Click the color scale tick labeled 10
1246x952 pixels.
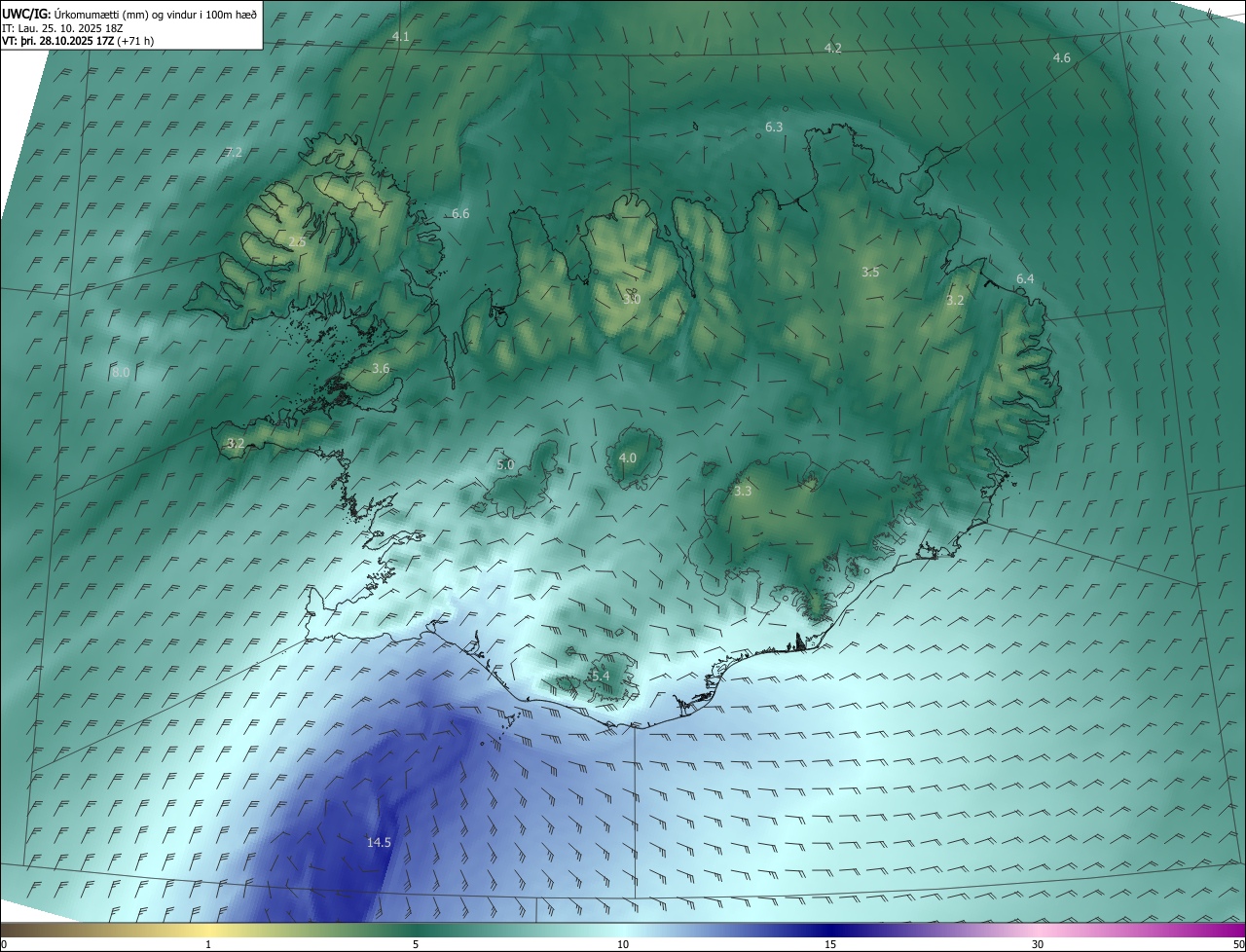point(623,944)
